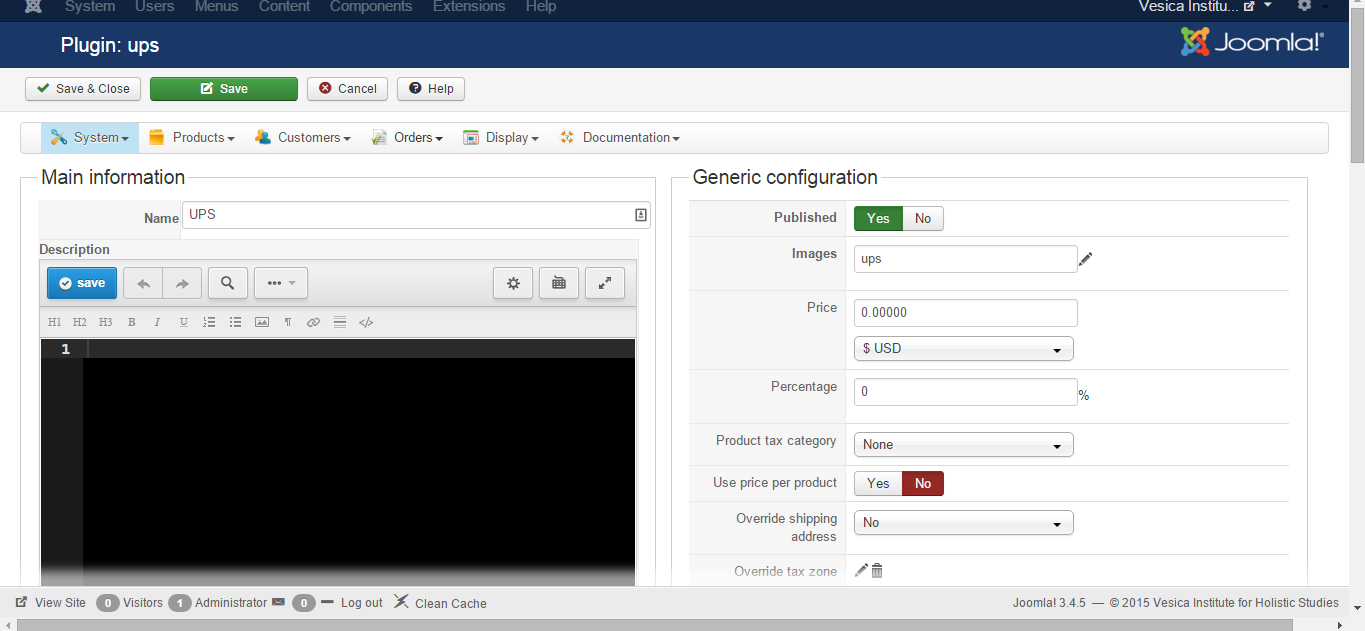
Task: Insert an H1 heading
Action: click(x=54, y=322)
